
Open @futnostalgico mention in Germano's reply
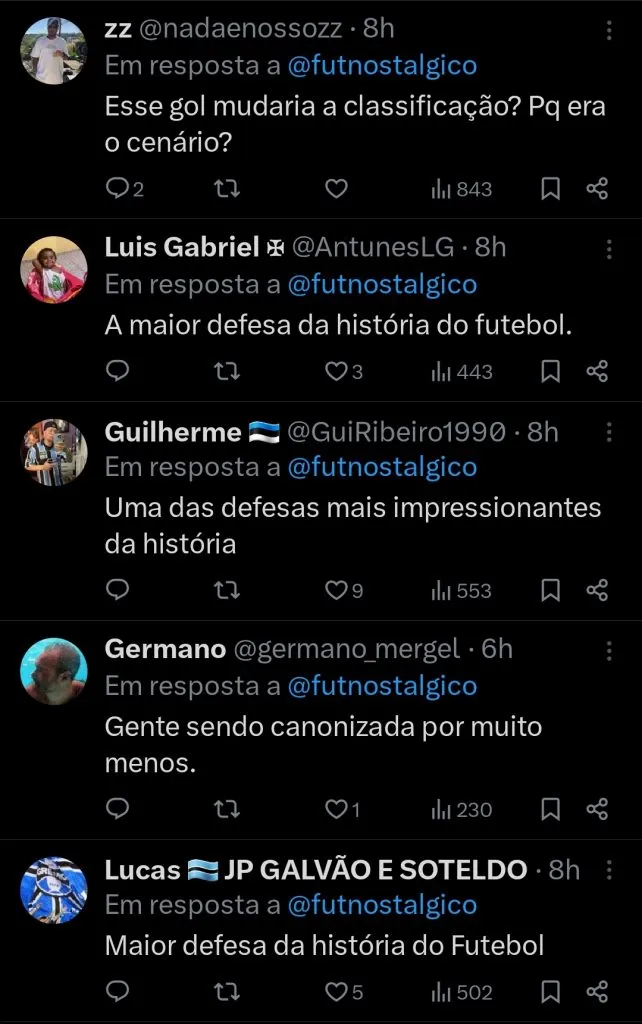coord(382,686)
